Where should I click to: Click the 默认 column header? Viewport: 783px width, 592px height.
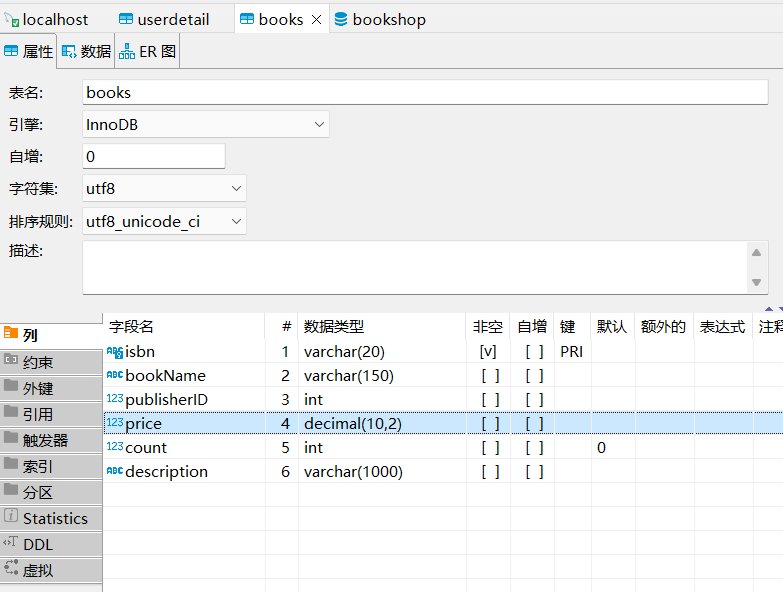click(x=612, y=326)
